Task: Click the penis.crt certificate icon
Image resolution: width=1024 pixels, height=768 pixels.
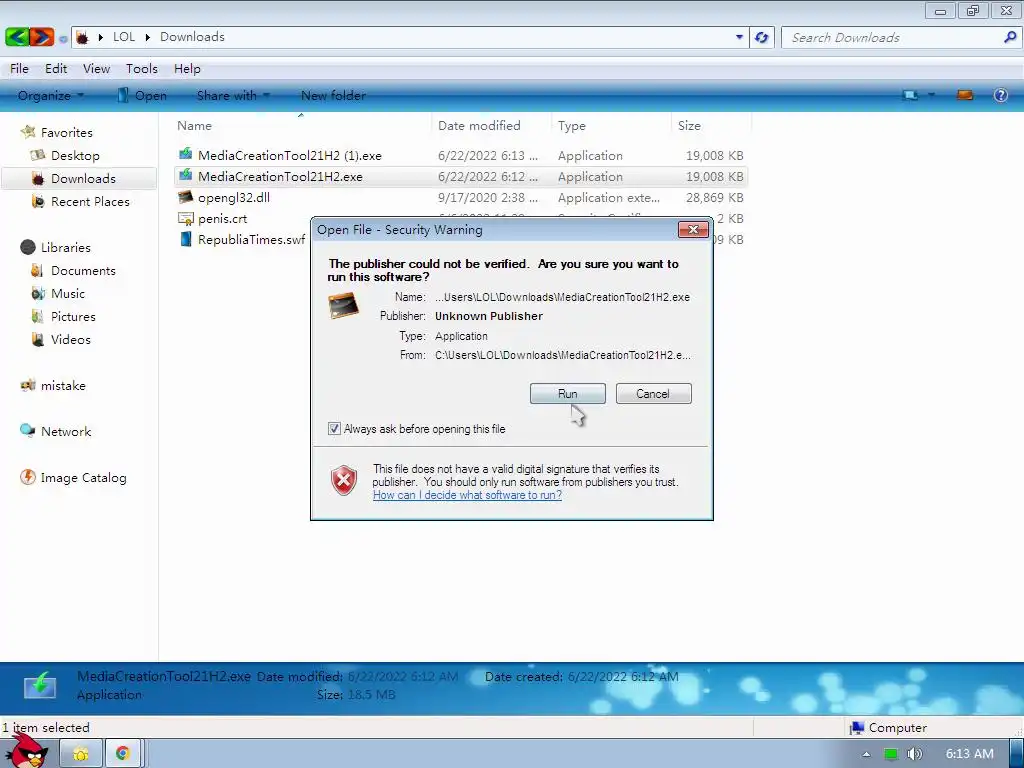Action: click(185, 219)
